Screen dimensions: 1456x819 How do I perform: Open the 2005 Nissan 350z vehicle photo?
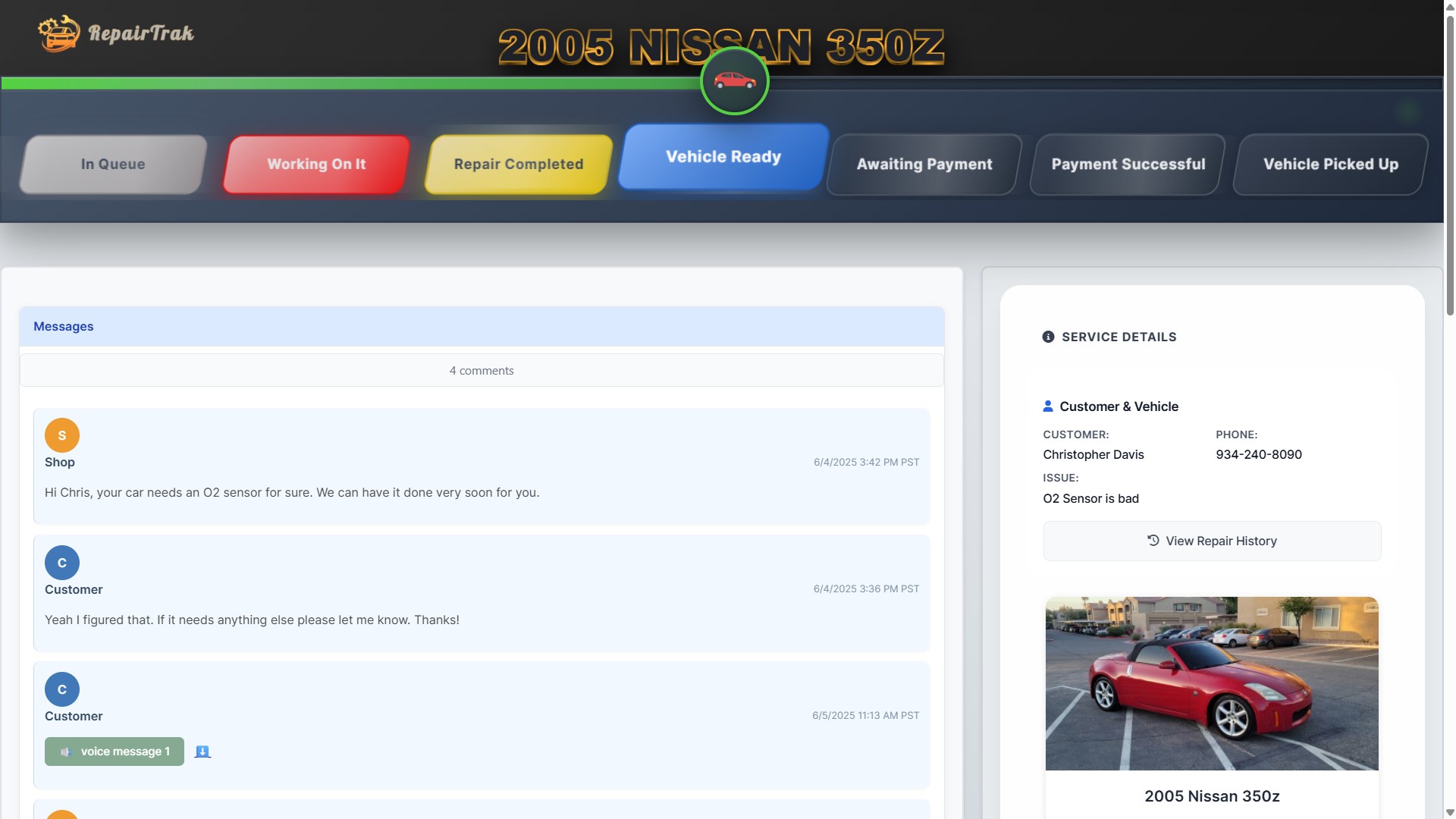1212,683
